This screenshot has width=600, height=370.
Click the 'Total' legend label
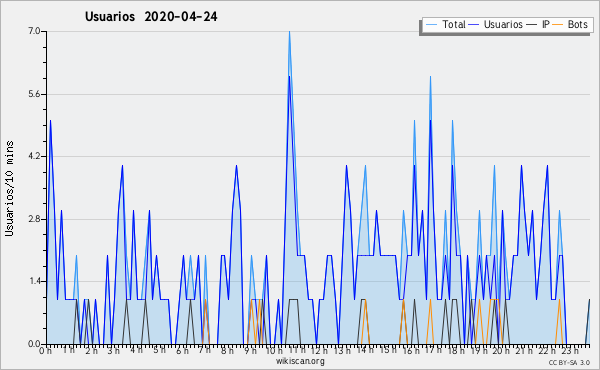pos(454,24)
